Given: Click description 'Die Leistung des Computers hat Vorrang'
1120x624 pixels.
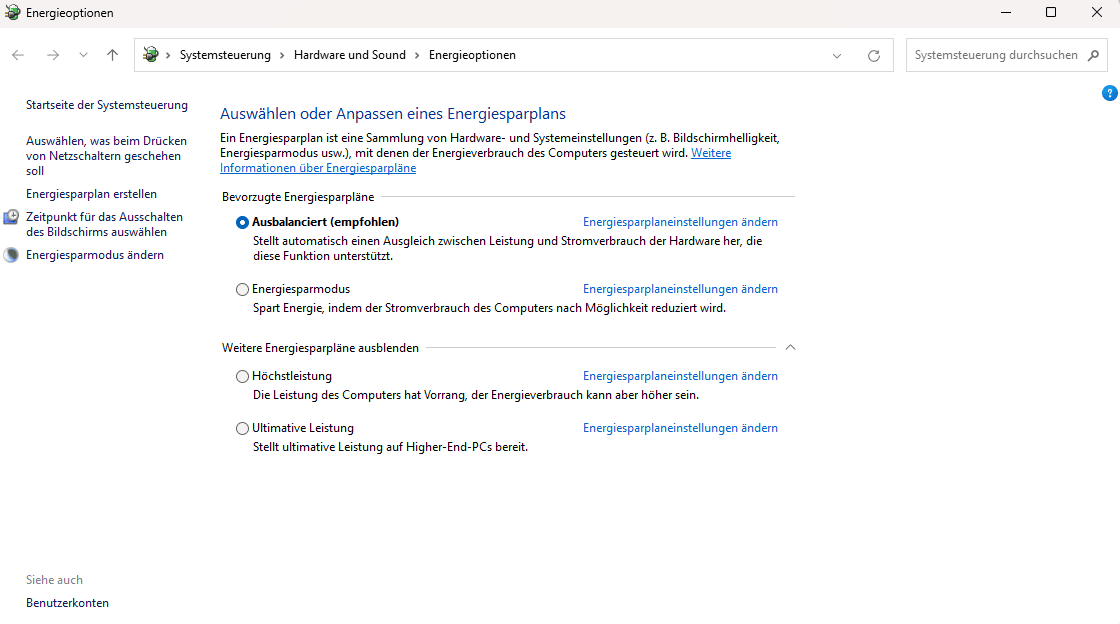Looking at the screenshot, I should click(476, 395).
